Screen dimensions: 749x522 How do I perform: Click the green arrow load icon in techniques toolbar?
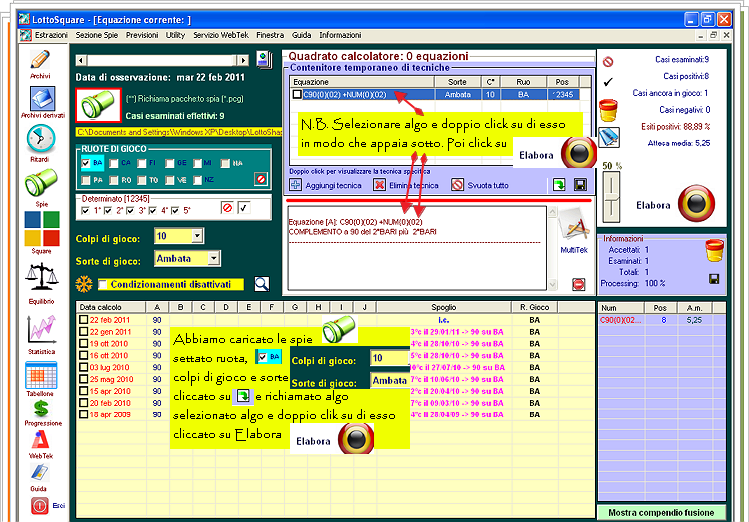pyautogui.click(x=559, y=185)
